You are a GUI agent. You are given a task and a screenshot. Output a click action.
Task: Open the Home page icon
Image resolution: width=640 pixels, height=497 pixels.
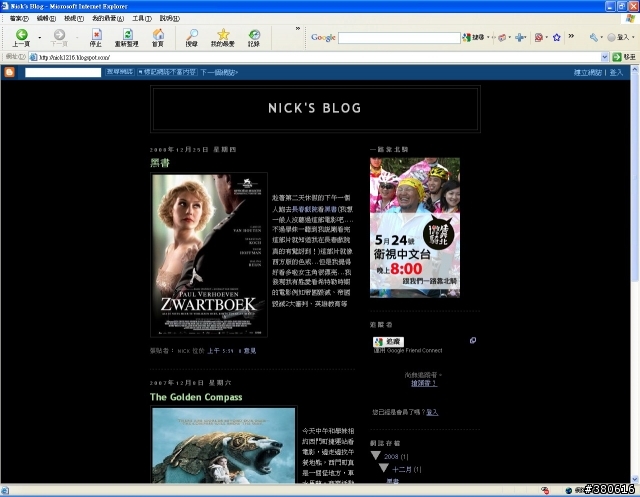coord(158,38)
